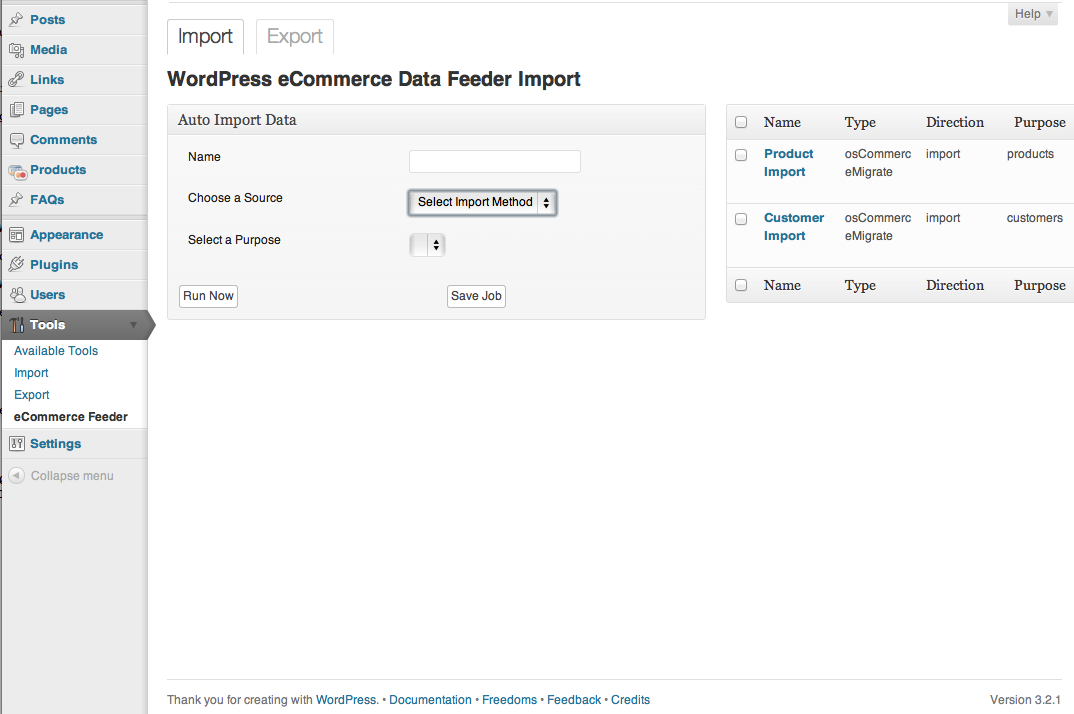Click the 'customers' purpose cell
The height and width of the screenshot is (714, 1074).
coord(1034,218)
